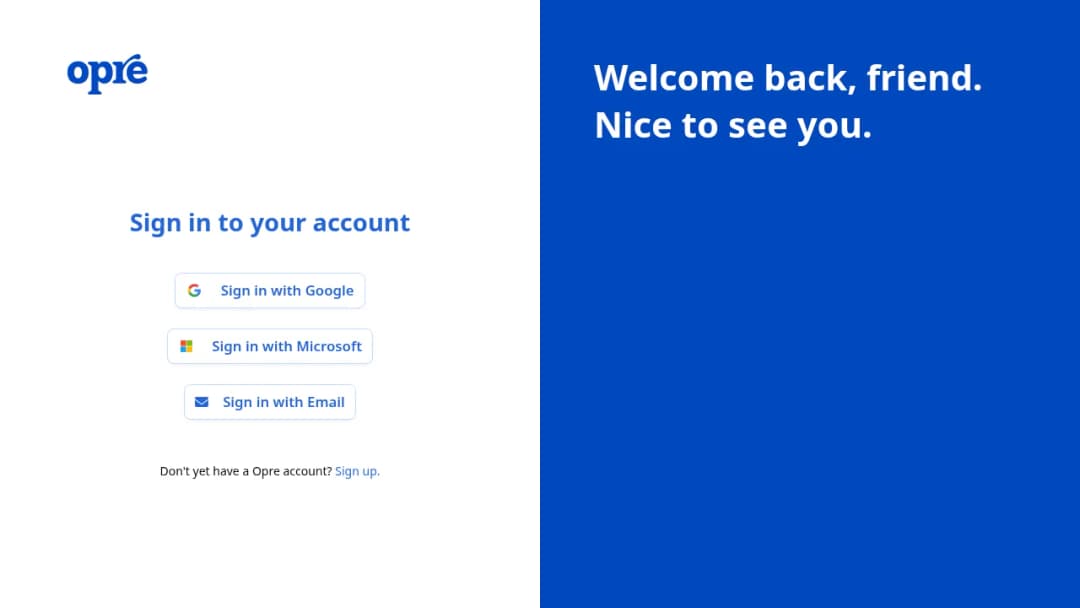
Task: Click the word 'account' in the heading
Action: [361, 223]
